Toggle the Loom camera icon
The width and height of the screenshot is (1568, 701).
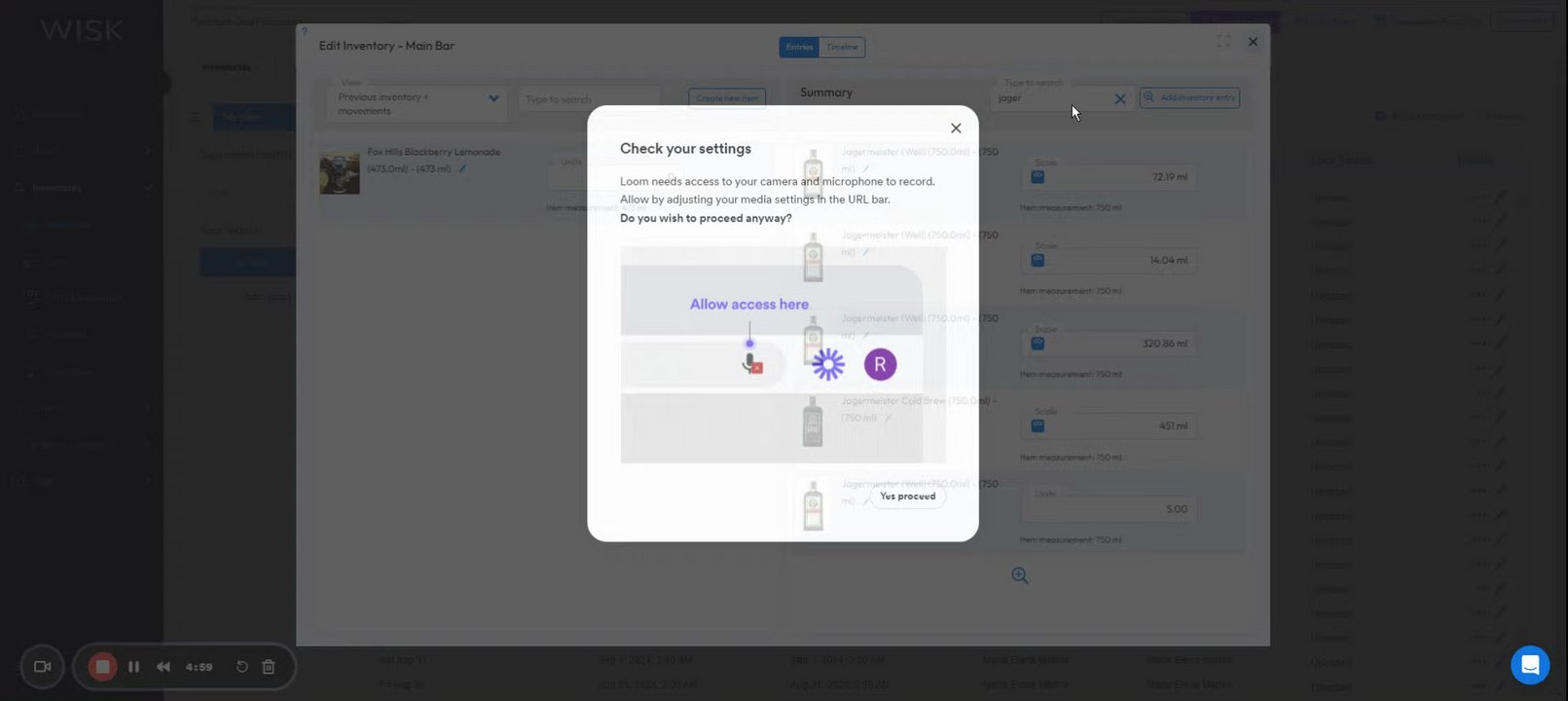point(42,667)
